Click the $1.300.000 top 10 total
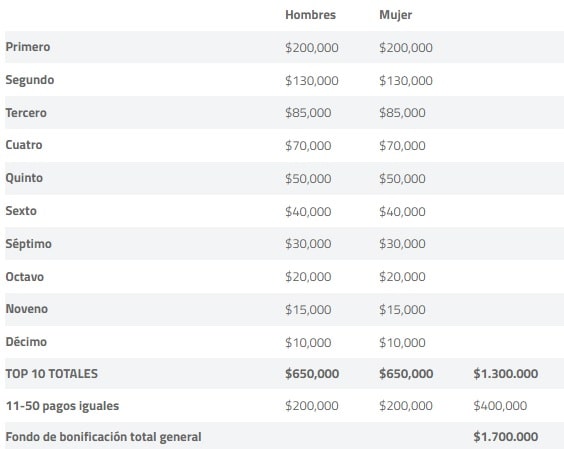The image size is (564, 449). point(506,374)
